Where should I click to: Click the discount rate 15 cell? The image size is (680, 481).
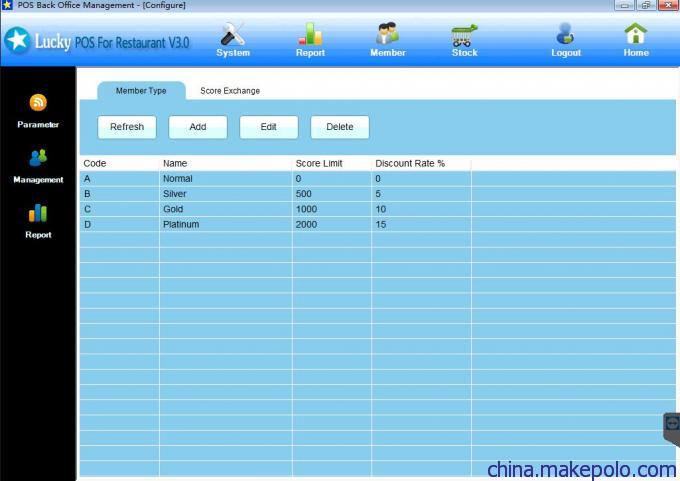click(x=421, y=225)
